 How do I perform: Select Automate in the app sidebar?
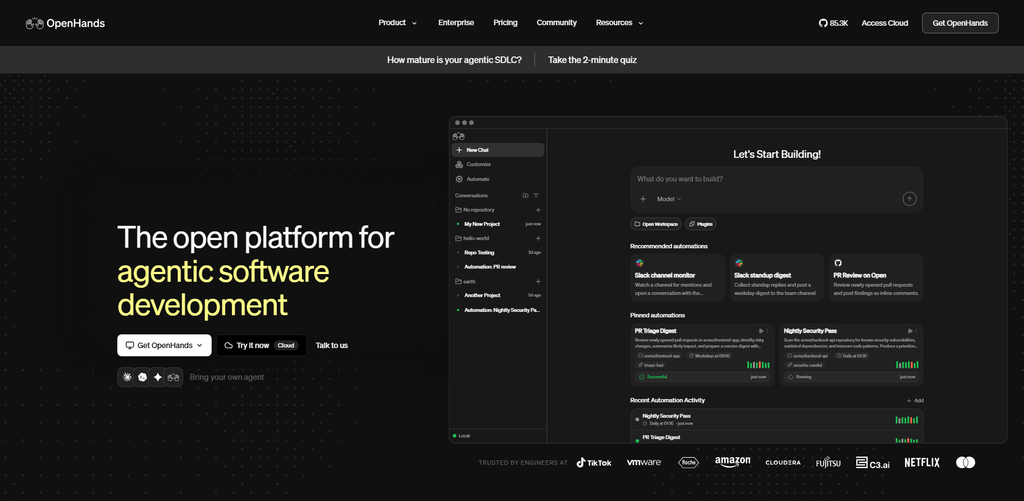point(498,179)
